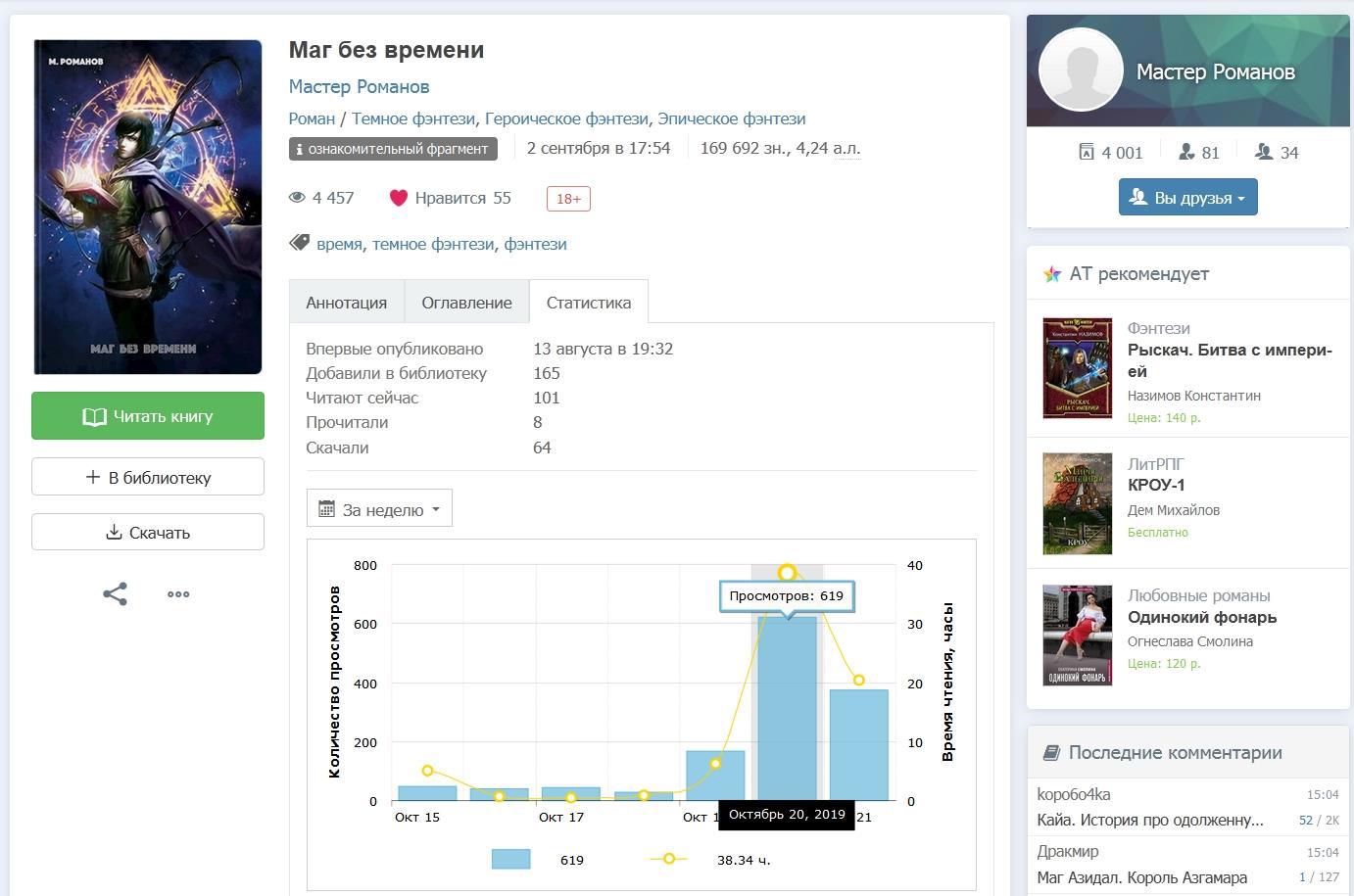Click the friends icon showing 34
Viewport: 1354px width, 896px height.
click(1264, 152)
